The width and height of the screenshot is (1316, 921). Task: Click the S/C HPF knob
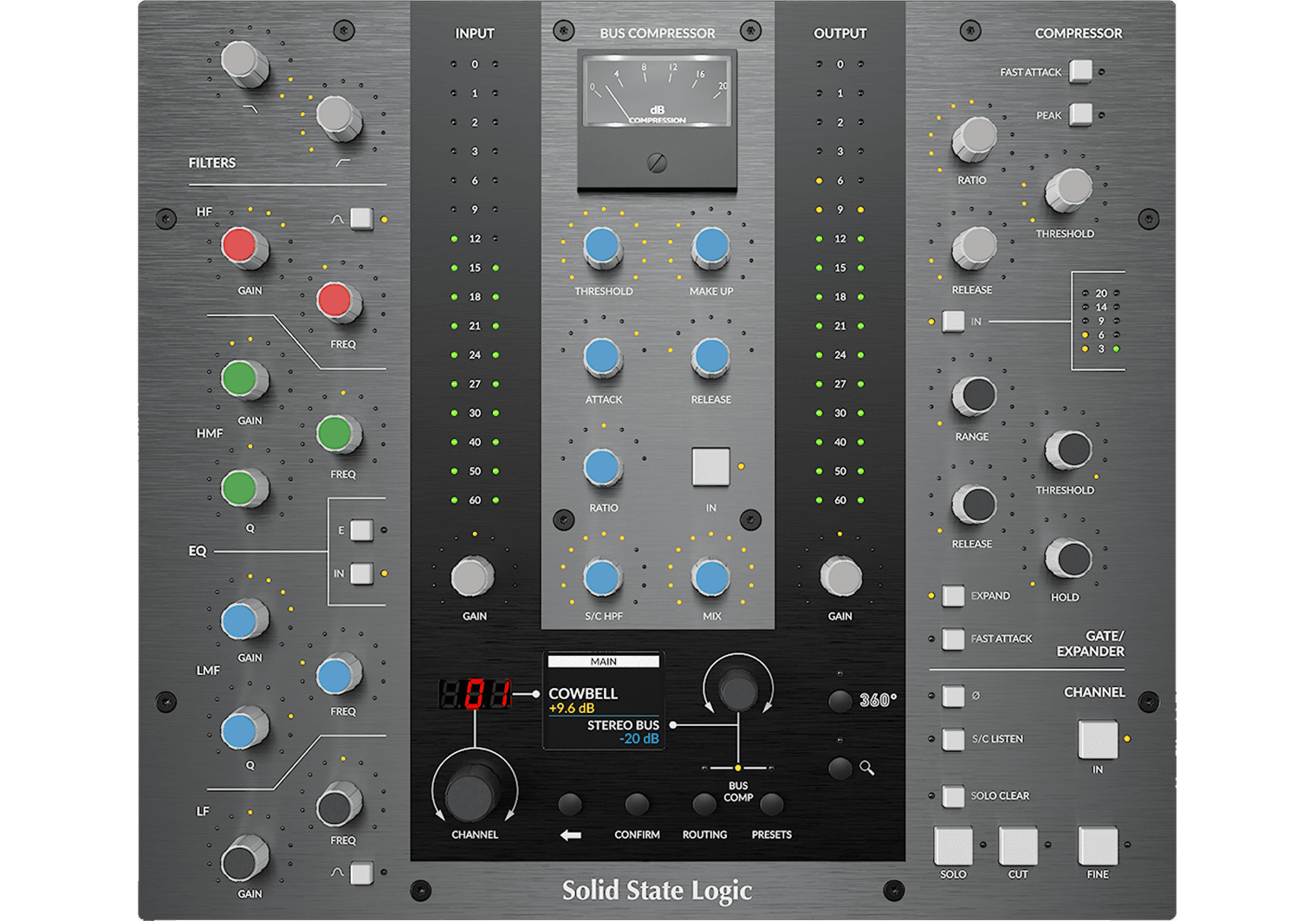click(602, 578)
